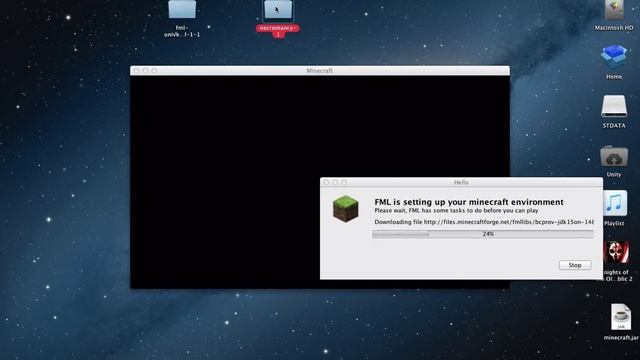Select the Playlist music file icon

click(615, 203)
